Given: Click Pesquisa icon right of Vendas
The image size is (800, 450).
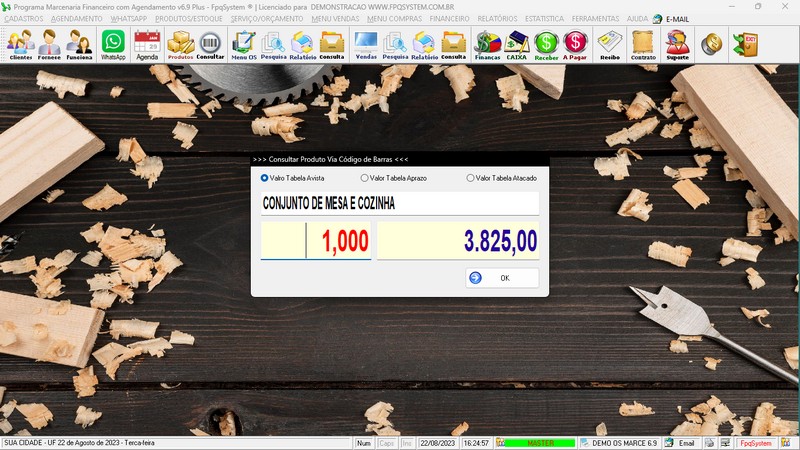Looking at the screenshot, I should pyautogui.click(x=395, y=45).
